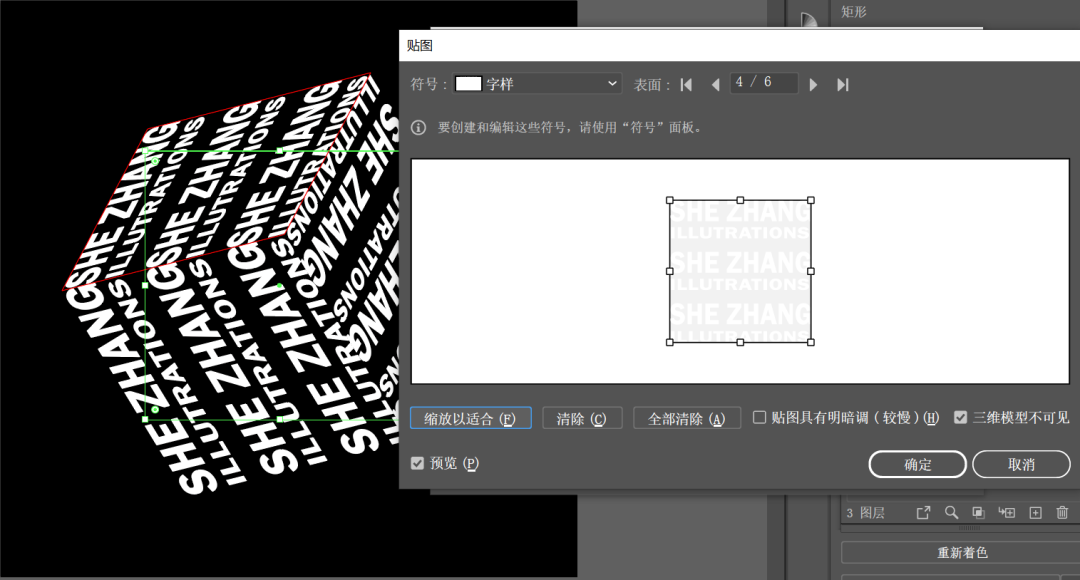Screen dimensions: 1080x580
Task: Enable the shade artwork (贴图具有明暗调) checkbox
Action: click(760, 418)
